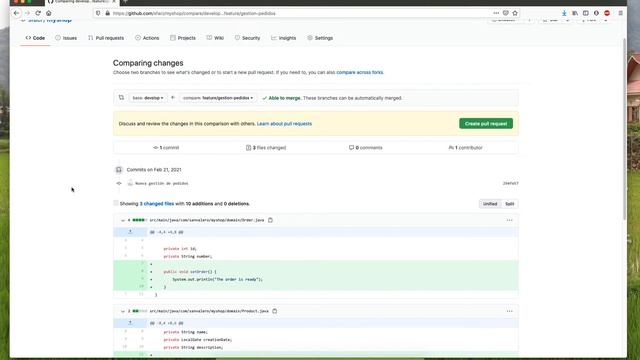Expand hidden lines above in Product.java diff
The height and width of the screenshot is (360, 640).
[x=130, y=323]
